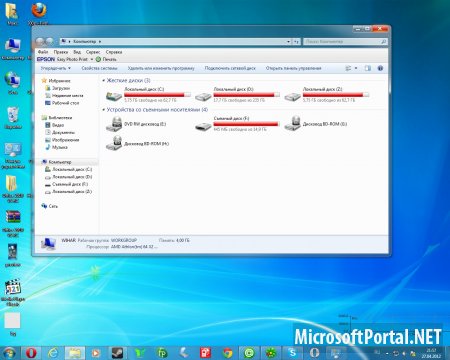Open the Файл menu
The width and height of the screenshot is (450, 360).
pos(43,52)
